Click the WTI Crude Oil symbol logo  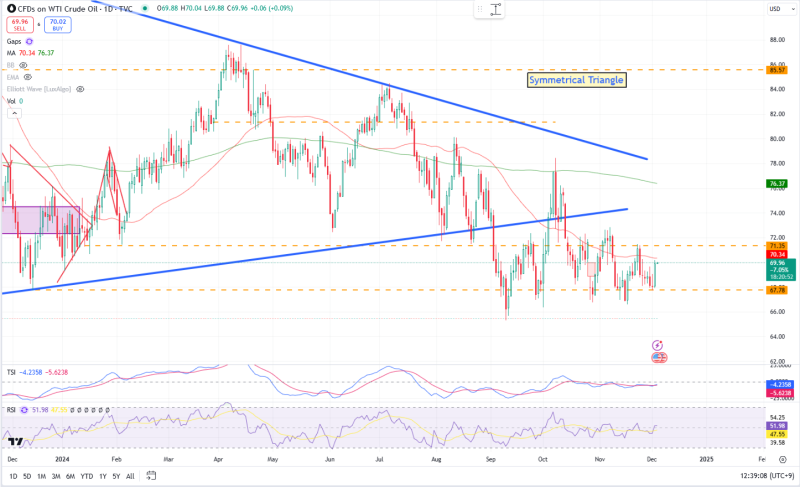(x=10, y=9)
